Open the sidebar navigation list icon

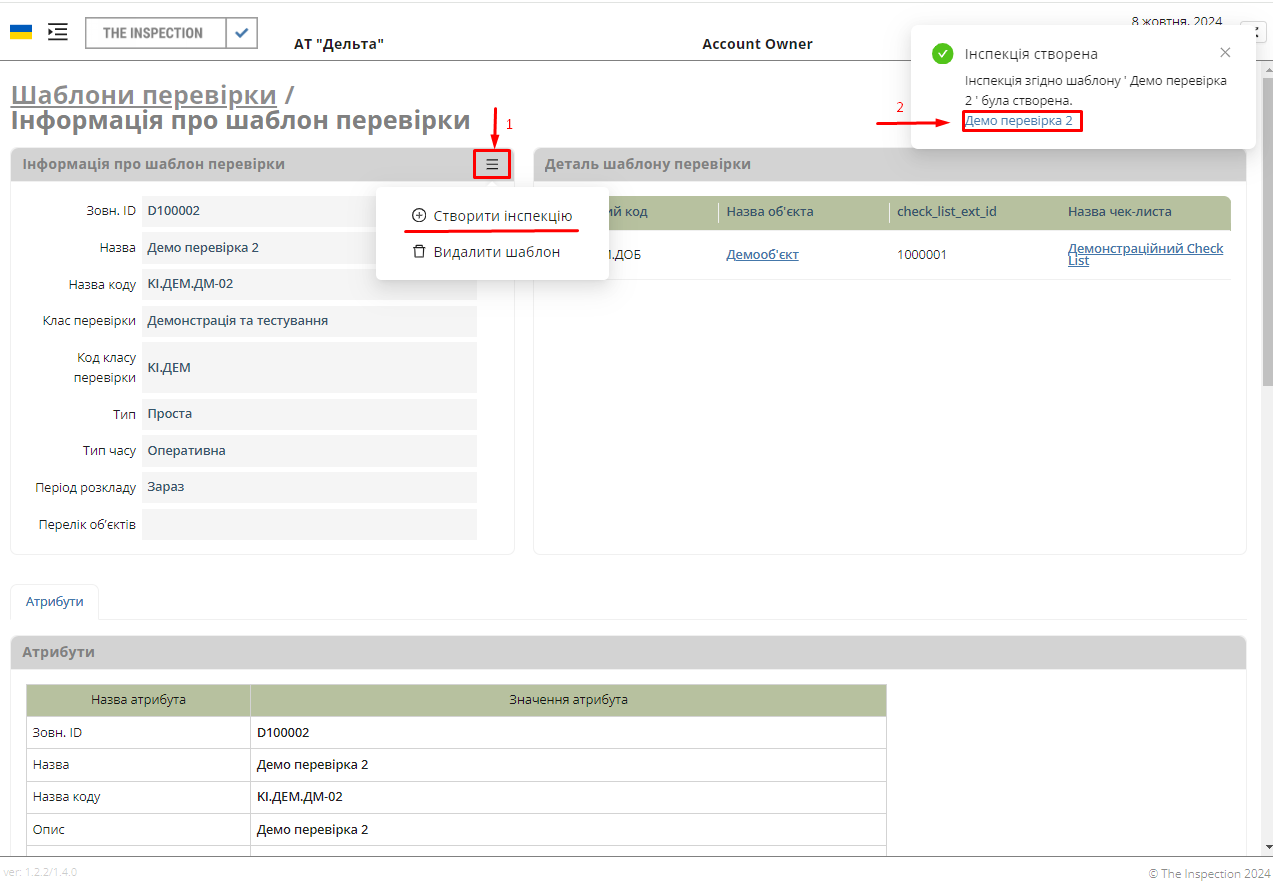pyautogui.click(x=57, y=31)
